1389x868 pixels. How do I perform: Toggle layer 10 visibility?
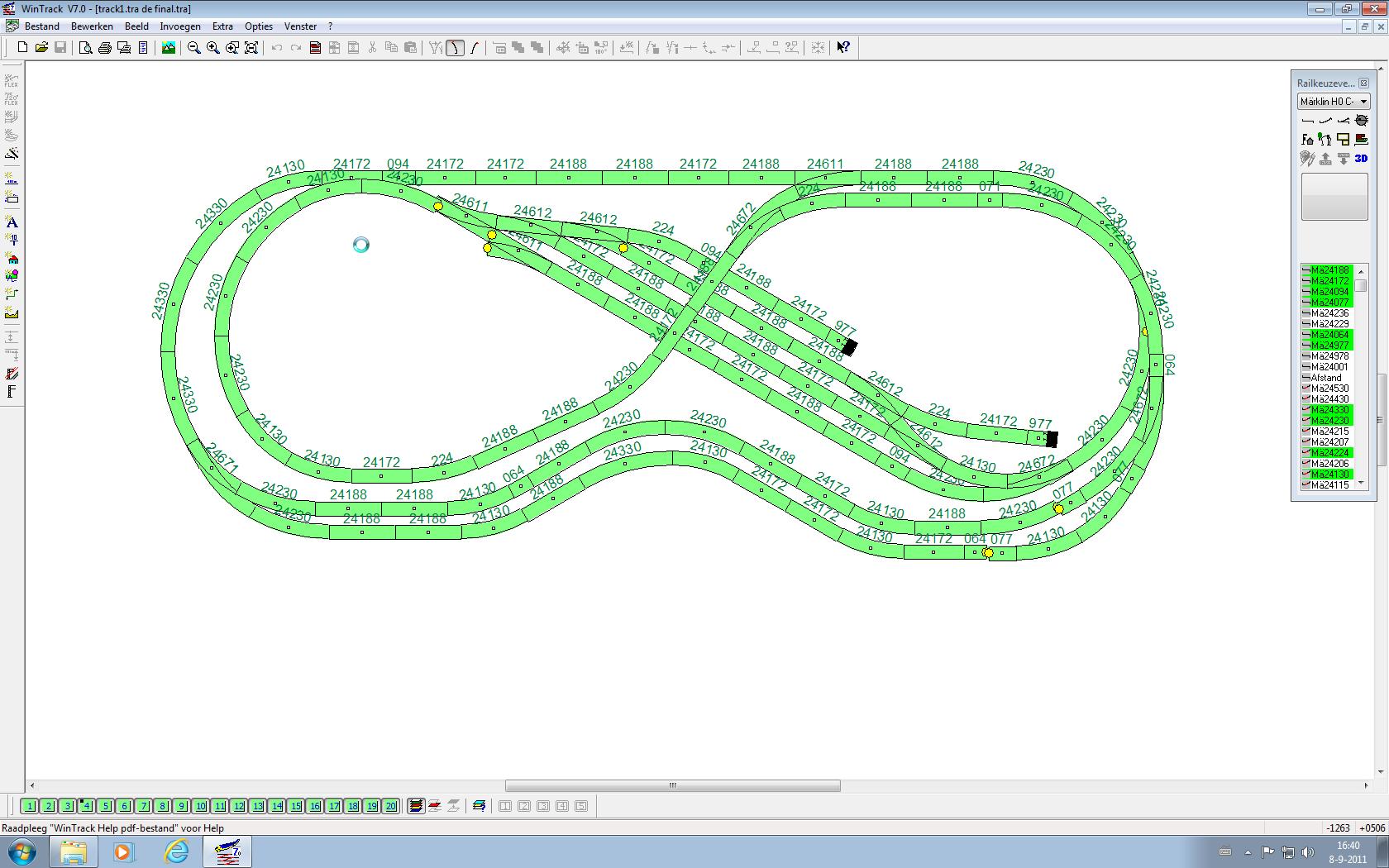[x=201, y=806]
